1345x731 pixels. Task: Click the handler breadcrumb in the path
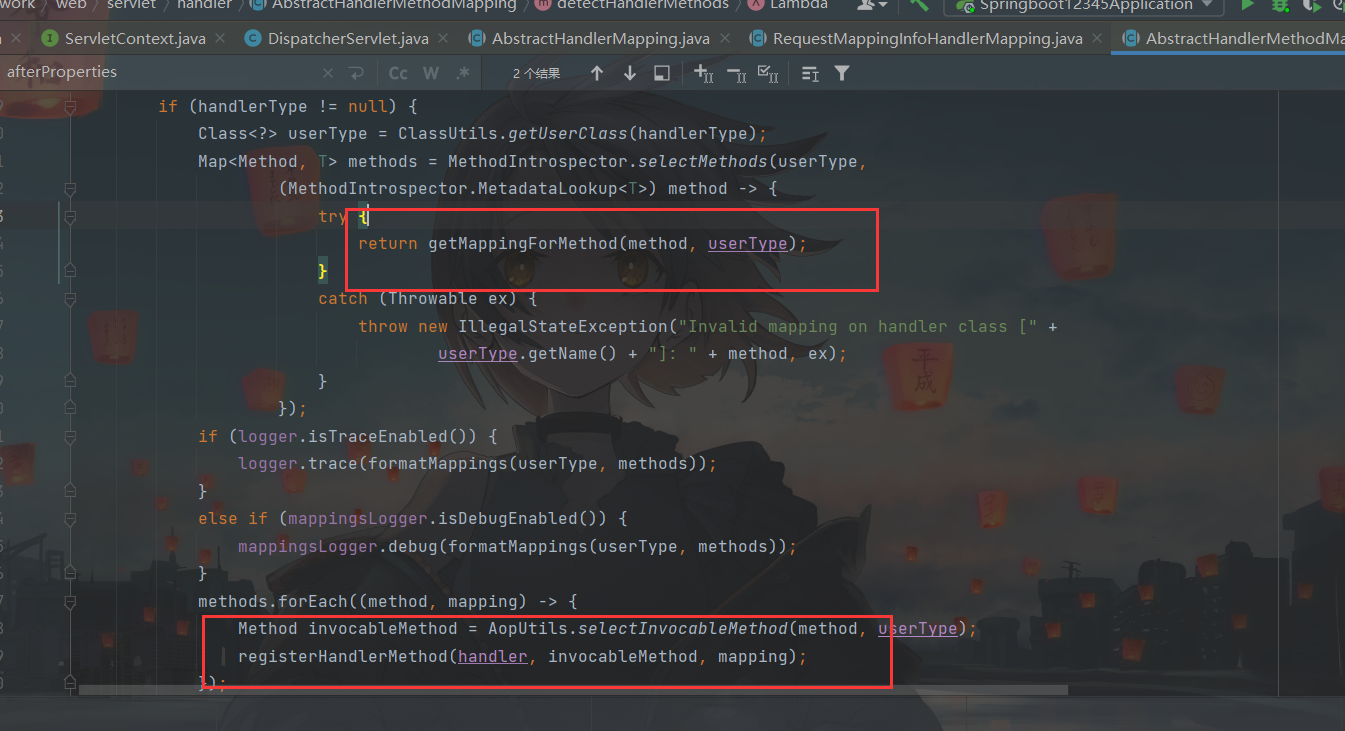(x=205, y=5)
